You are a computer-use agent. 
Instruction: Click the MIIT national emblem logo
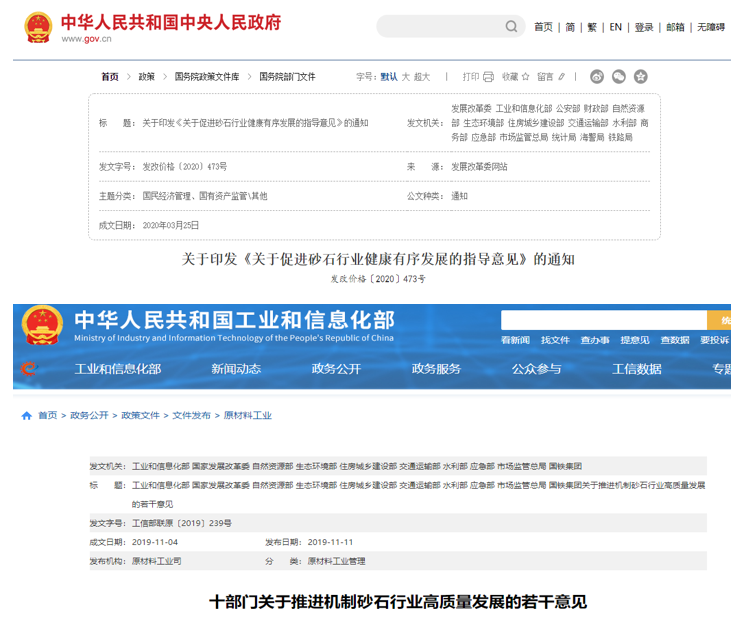point(42,328)
